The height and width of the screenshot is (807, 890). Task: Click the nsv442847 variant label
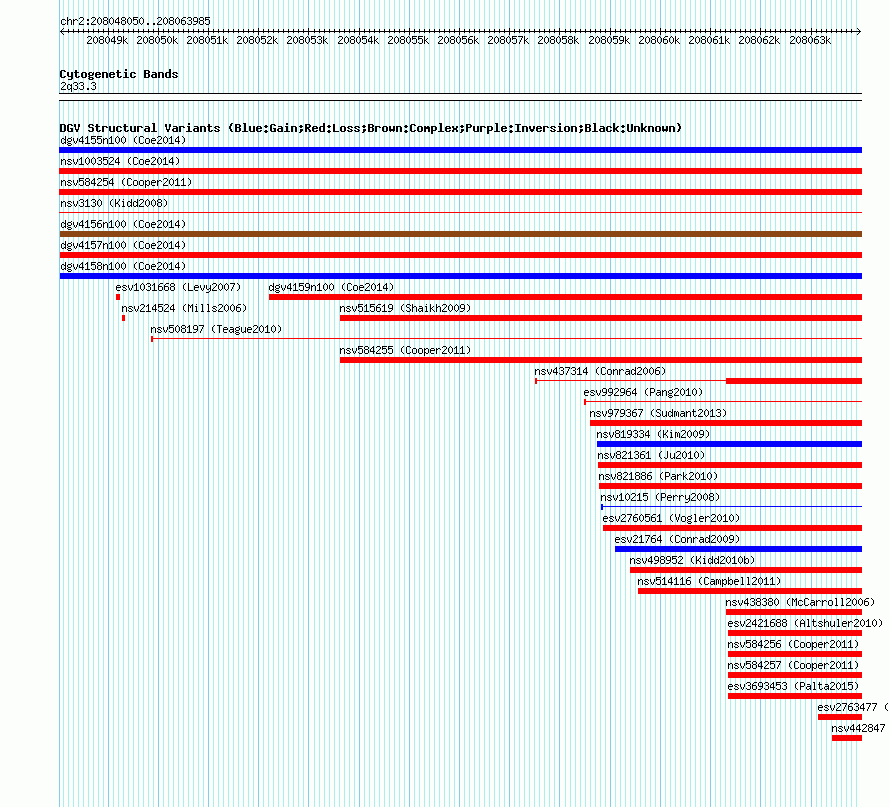pyautogui.click(x=858, y=728)
